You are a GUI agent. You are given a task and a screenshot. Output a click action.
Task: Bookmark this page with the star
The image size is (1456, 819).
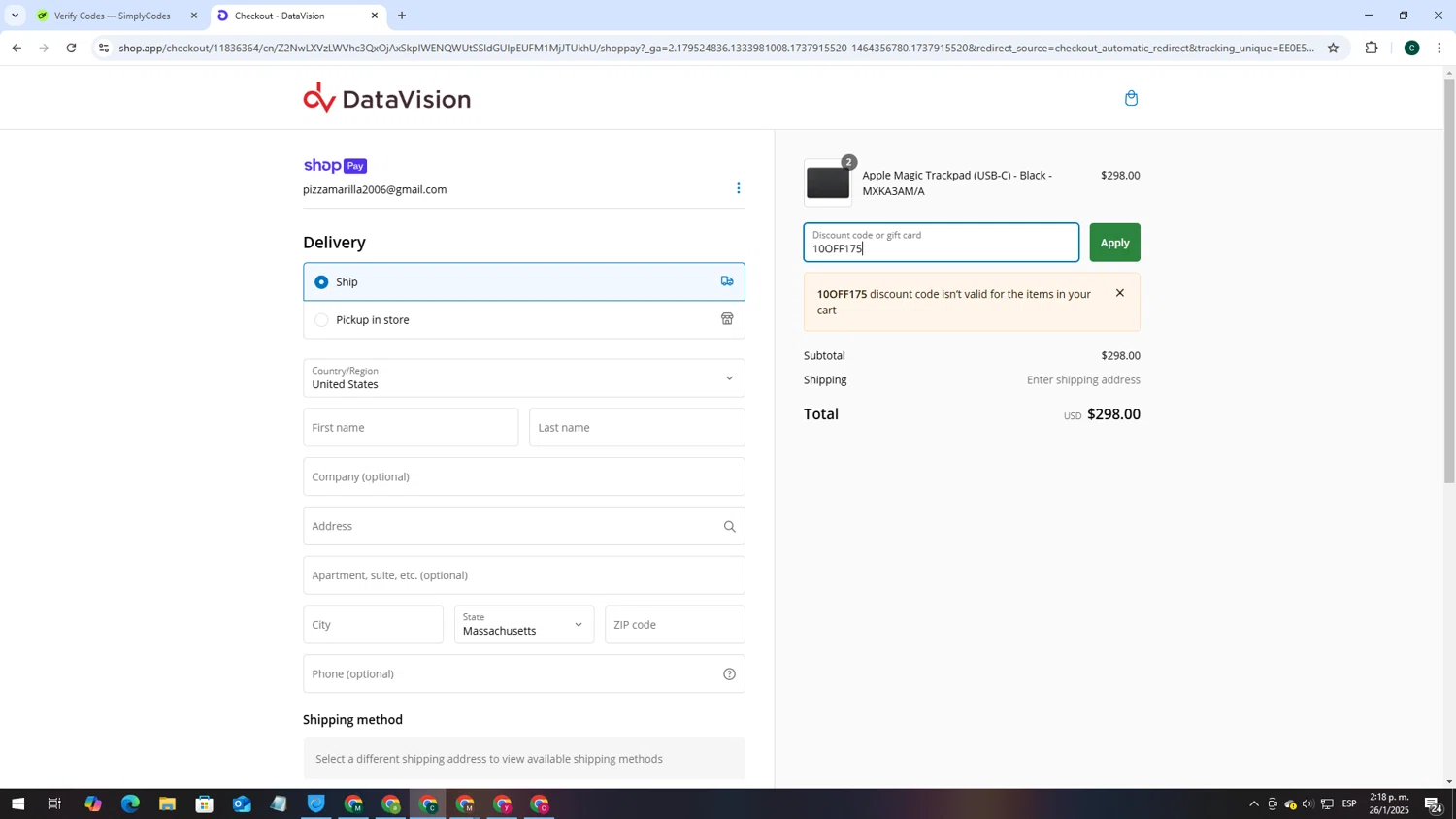click(1333, 48)
